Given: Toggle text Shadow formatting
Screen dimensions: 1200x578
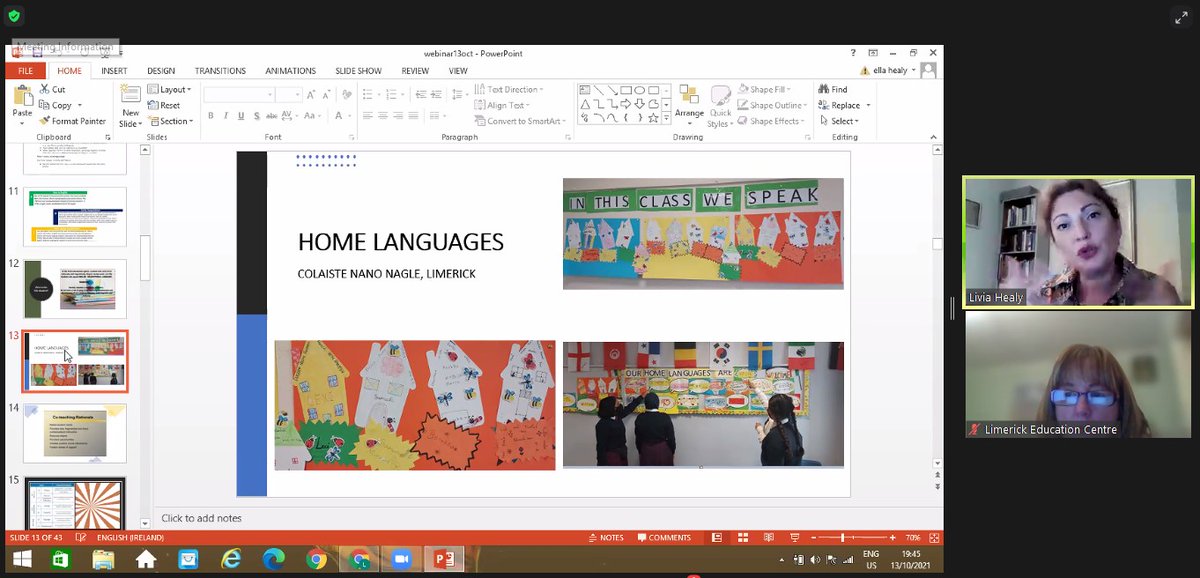Looking at the screenshot, I should [x=256, y=116].
